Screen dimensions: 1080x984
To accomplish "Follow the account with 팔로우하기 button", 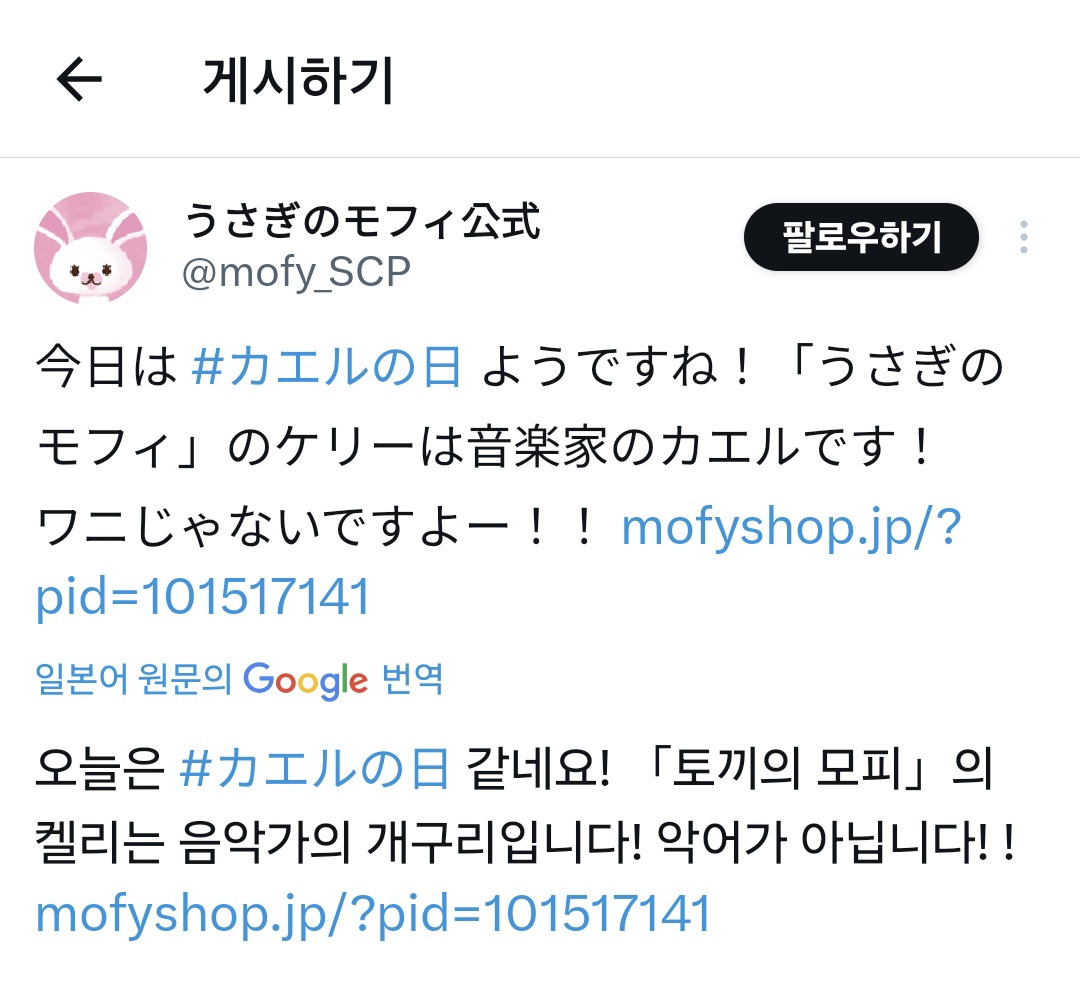I will (861, 237).
